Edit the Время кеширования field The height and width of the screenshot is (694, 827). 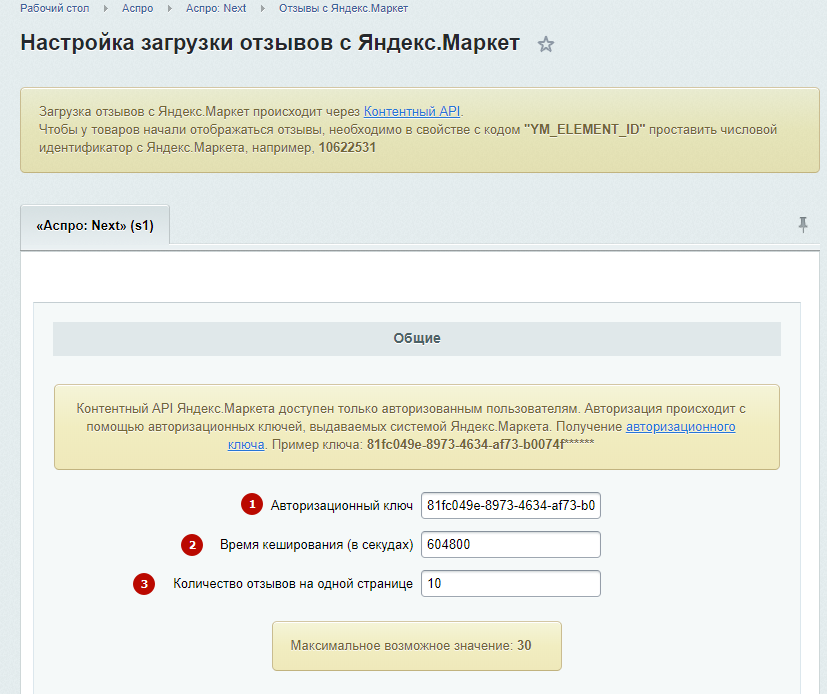511,545
